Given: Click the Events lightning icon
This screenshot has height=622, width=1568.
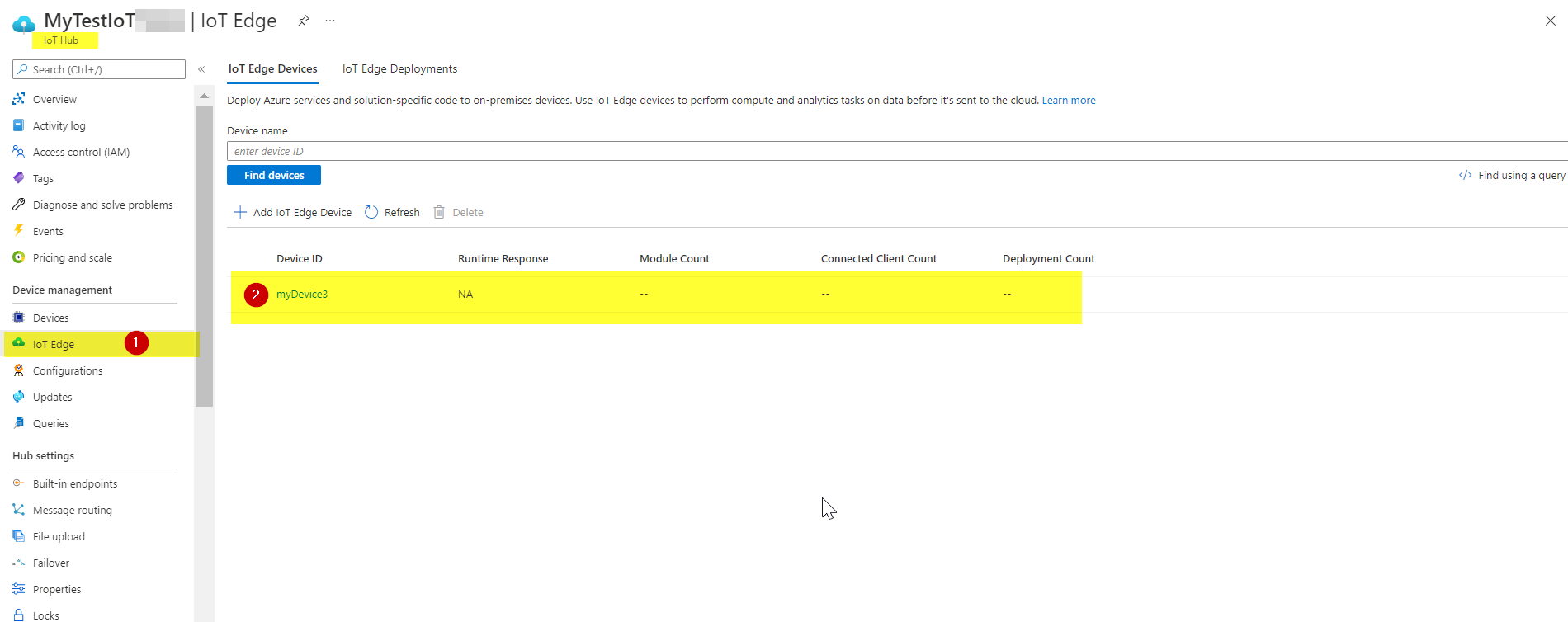Looking at the screenshot, I should (19, 231).
